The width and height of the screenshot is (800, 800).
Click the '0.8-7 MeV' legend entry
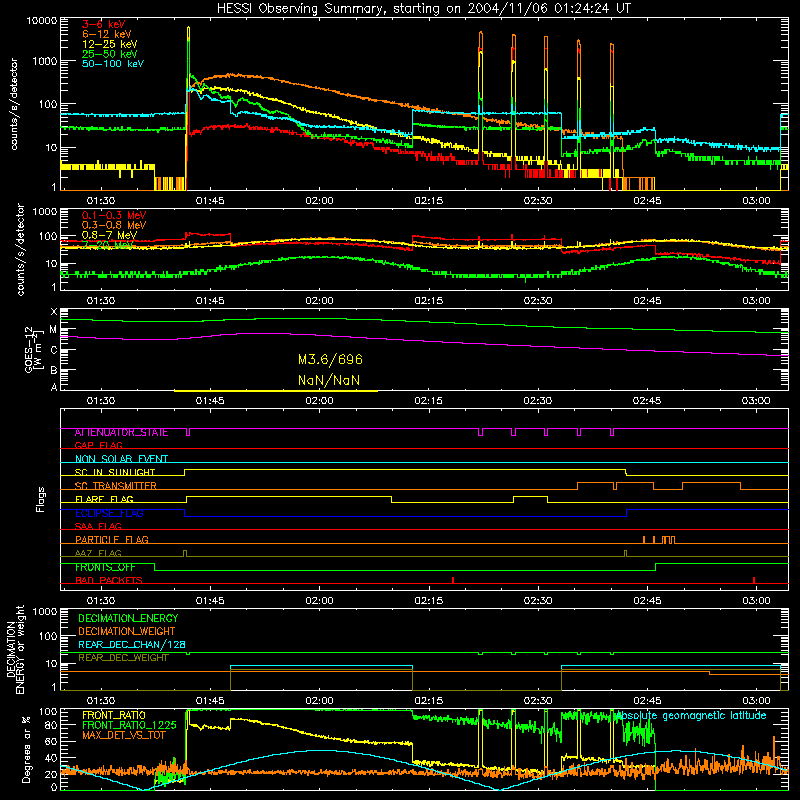pos(109,235)
